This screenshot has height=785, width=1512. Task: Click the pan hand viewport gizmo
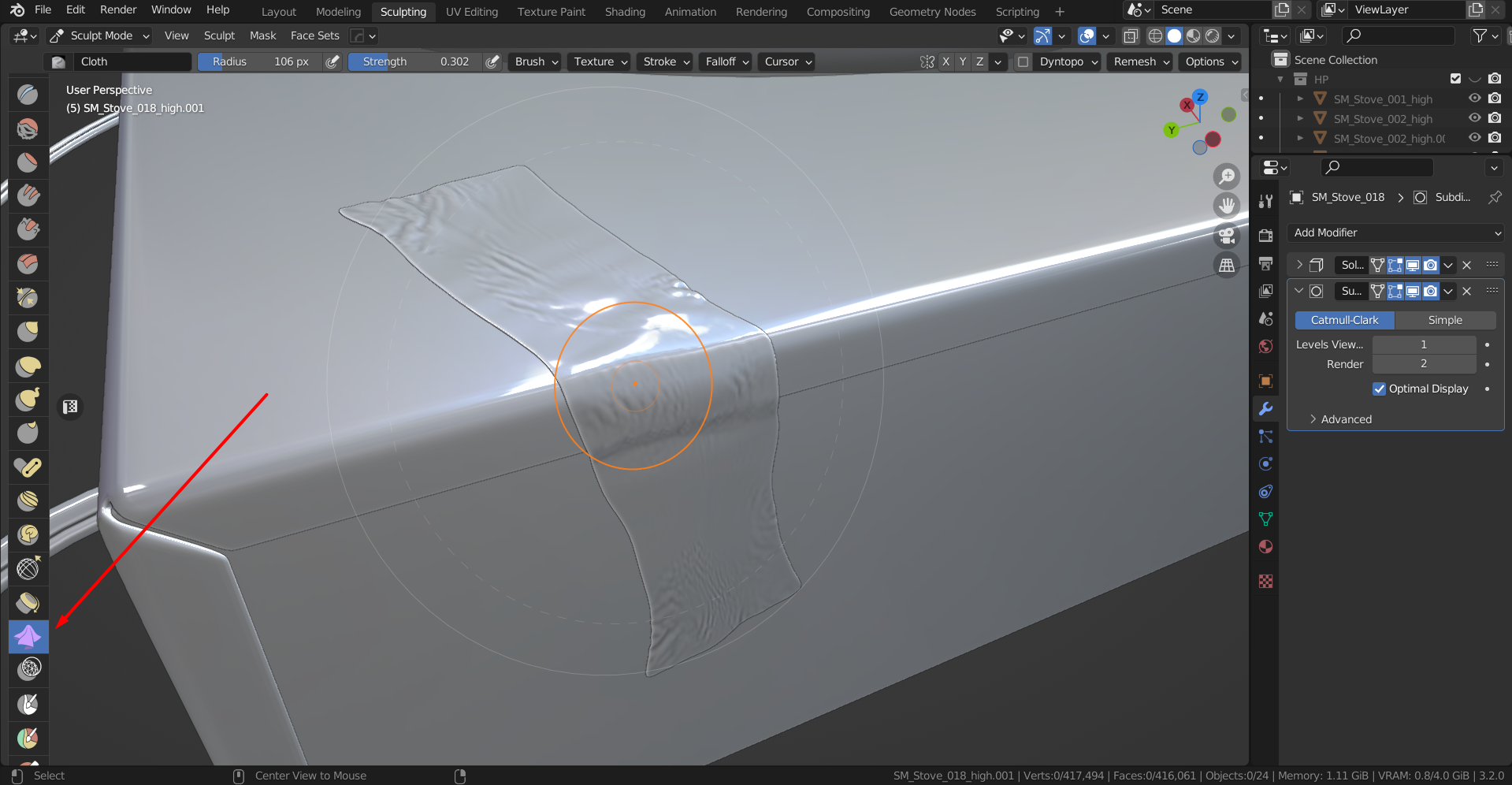1227,206
